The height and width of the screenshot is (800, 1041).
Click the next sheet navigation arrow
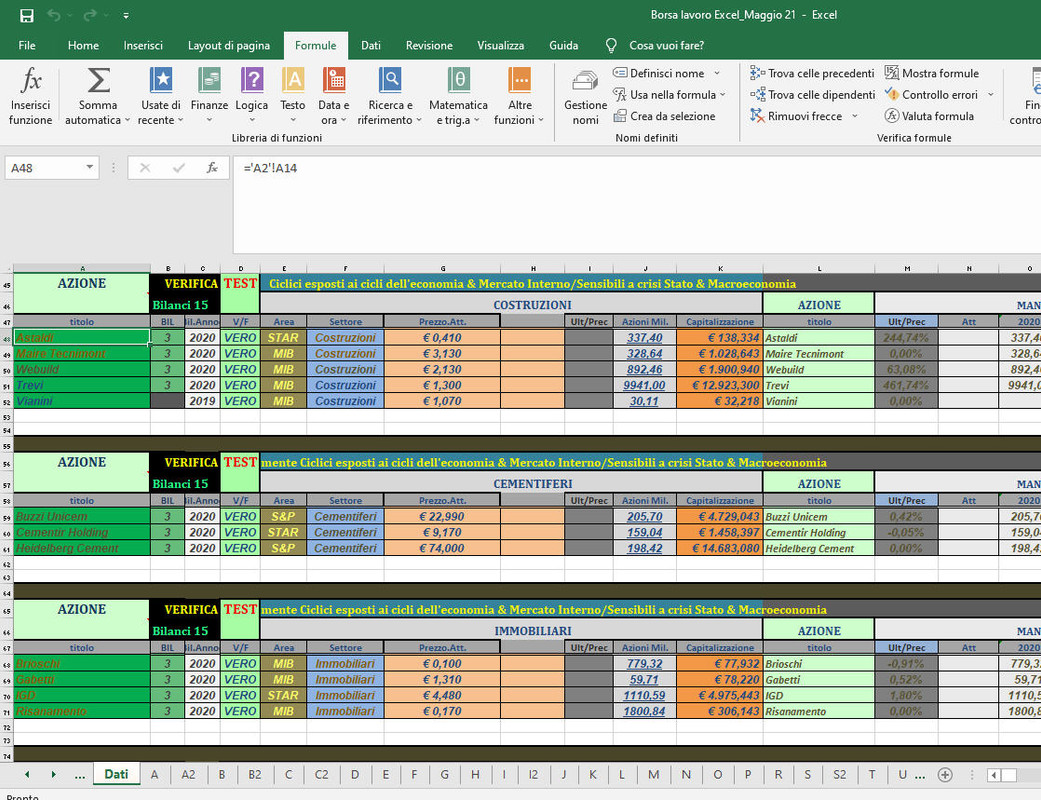pos(53,775)
